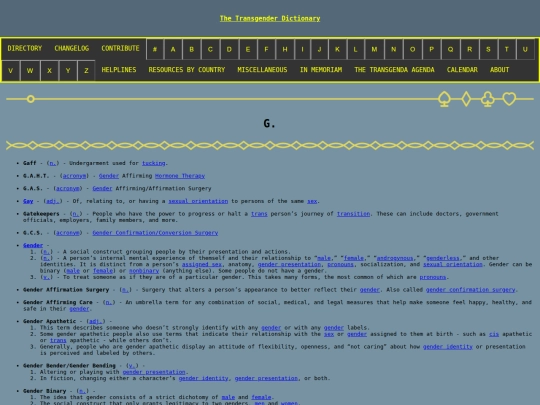The width and height of the screenshot is (540, 405).
Task: Open gender identity link in Gender Apathetic
Action: pos(447,347)
